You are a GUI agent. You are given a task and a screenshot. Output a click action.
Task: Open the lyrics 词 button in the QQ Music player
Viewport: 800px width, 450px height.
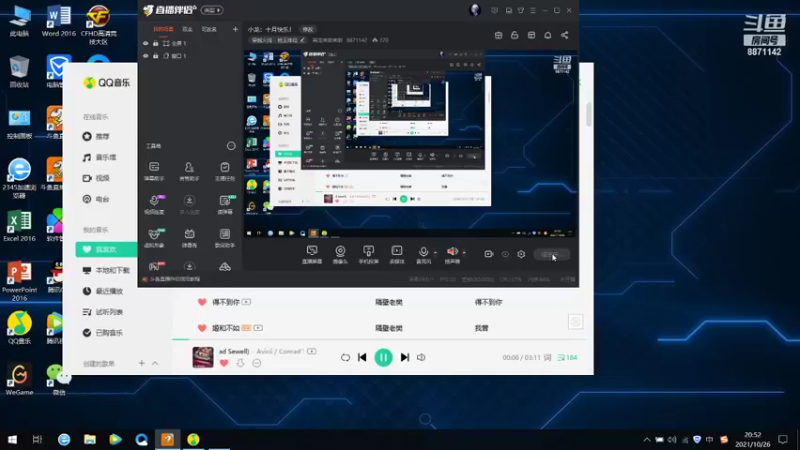coord(547,358)
